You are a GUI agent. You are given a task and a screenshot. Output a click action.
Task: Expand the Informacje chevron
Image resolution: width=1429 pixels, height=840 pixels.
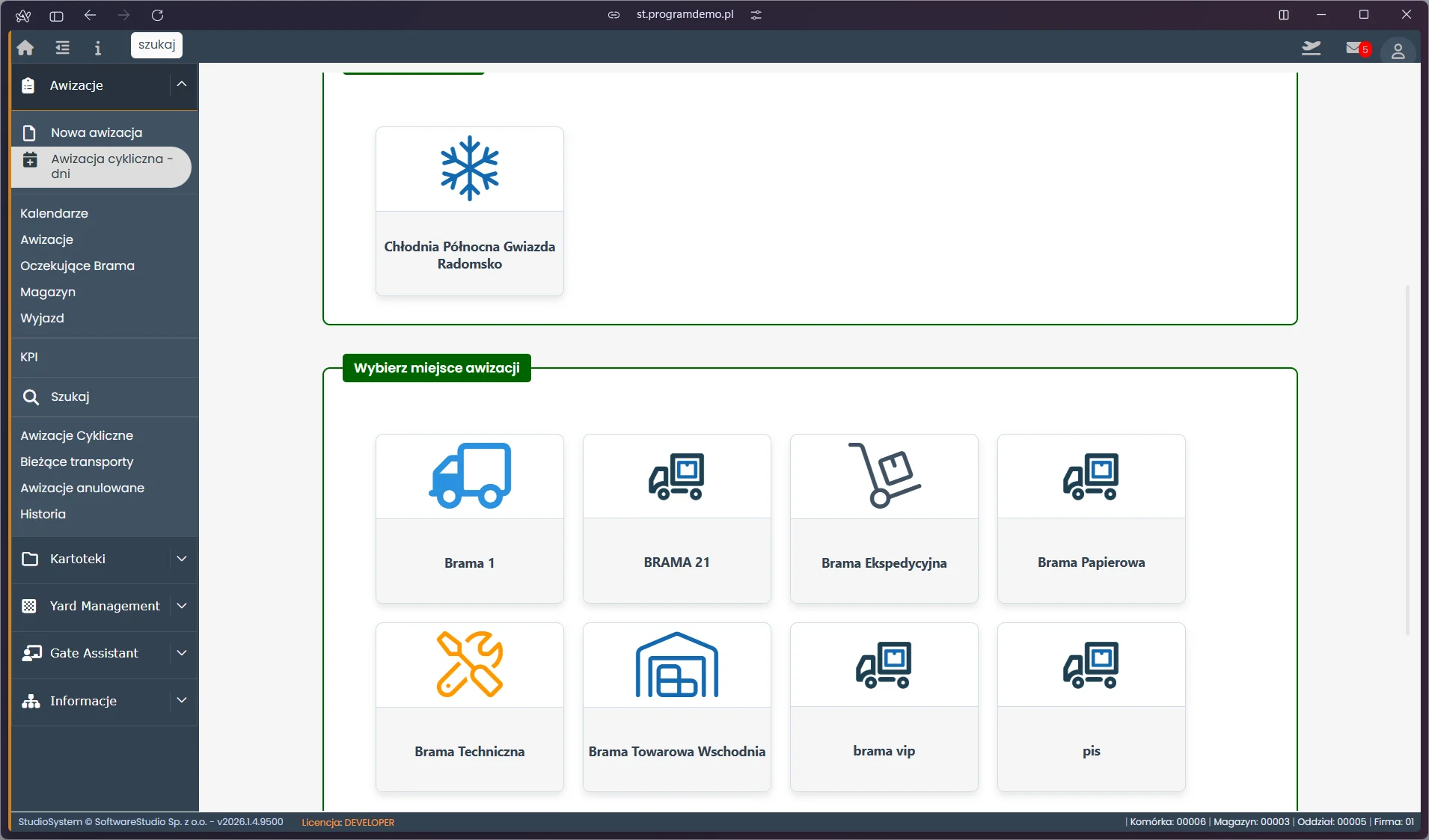(x=182, y=700)
